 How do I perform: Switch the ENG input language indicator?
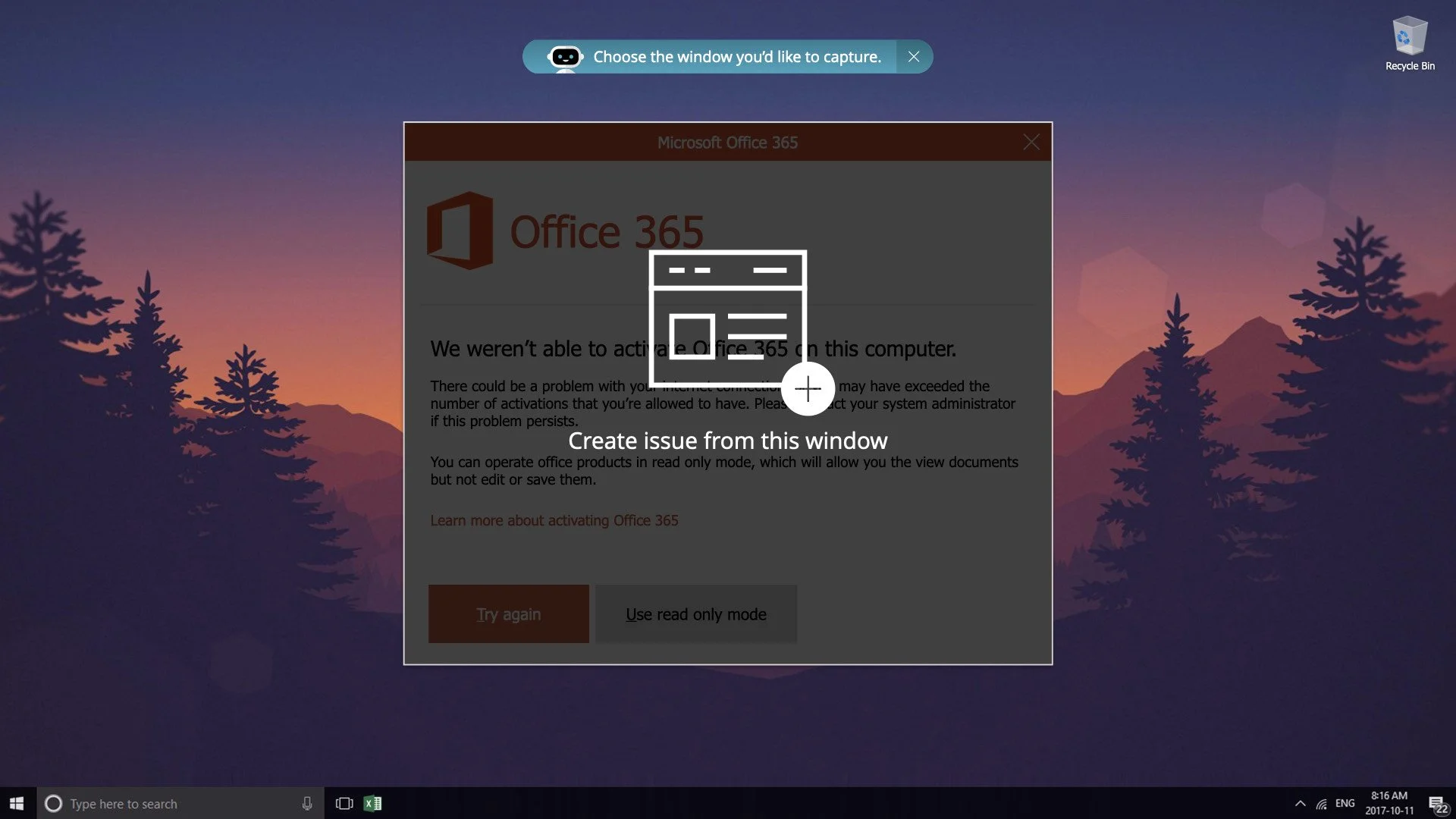[1345, 804]
